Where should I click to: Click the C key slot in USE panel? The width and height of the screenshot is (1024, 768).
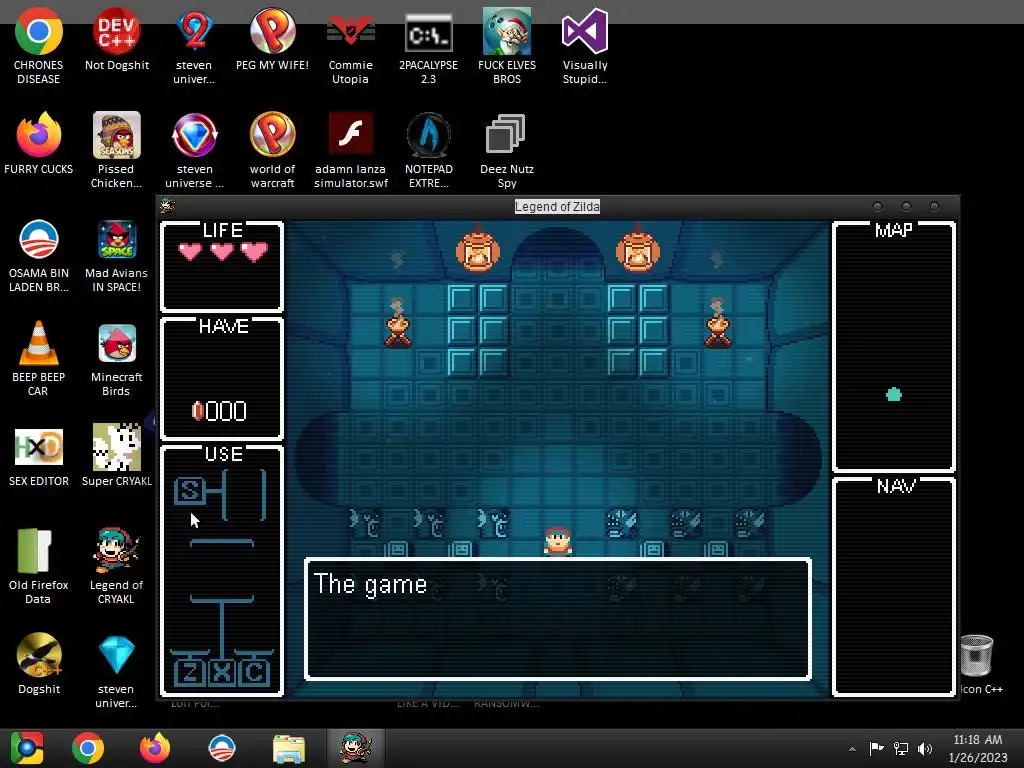pos(254,671)
